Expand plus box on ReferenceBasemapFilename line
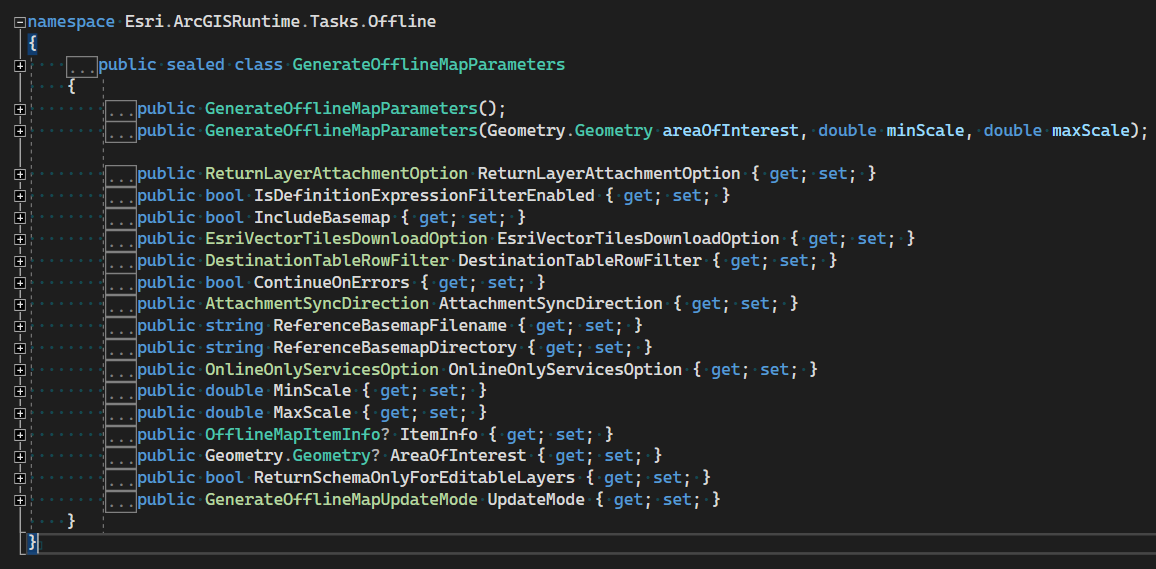Screen dimensions: 1156x569 pos(20,327)
